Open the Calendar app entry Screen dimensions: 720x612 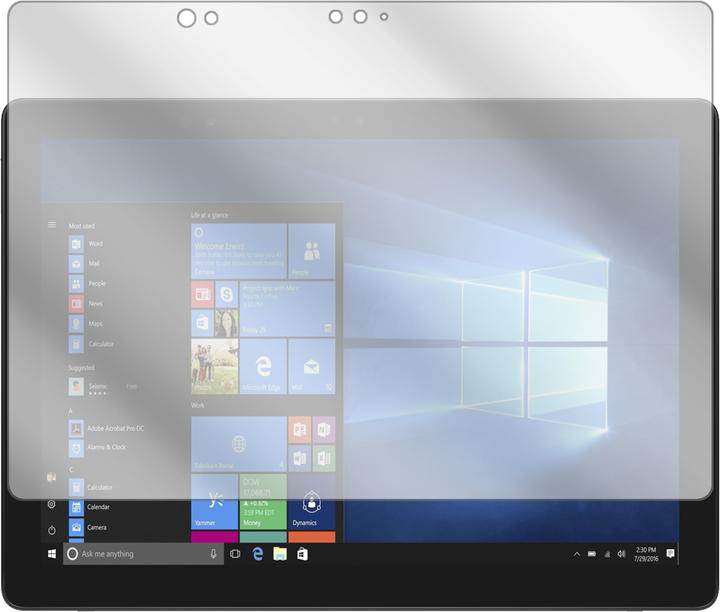[x=90, y=507]
